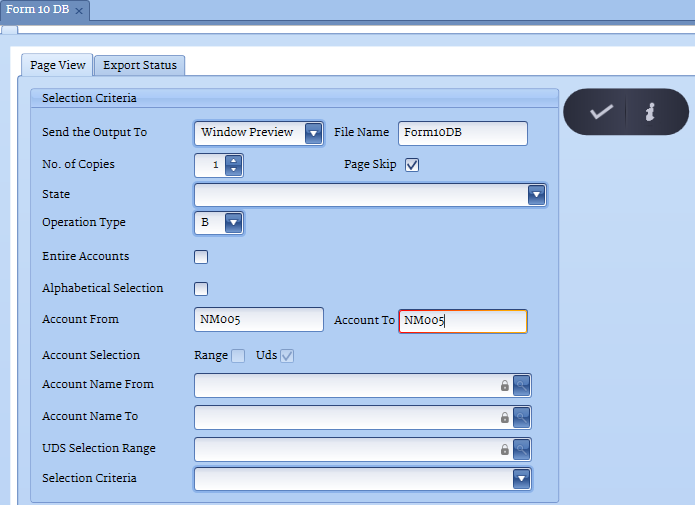Click search icon for UDS Selection Range
Viewport: 695px width, 505px height.
tap(521, 449)
